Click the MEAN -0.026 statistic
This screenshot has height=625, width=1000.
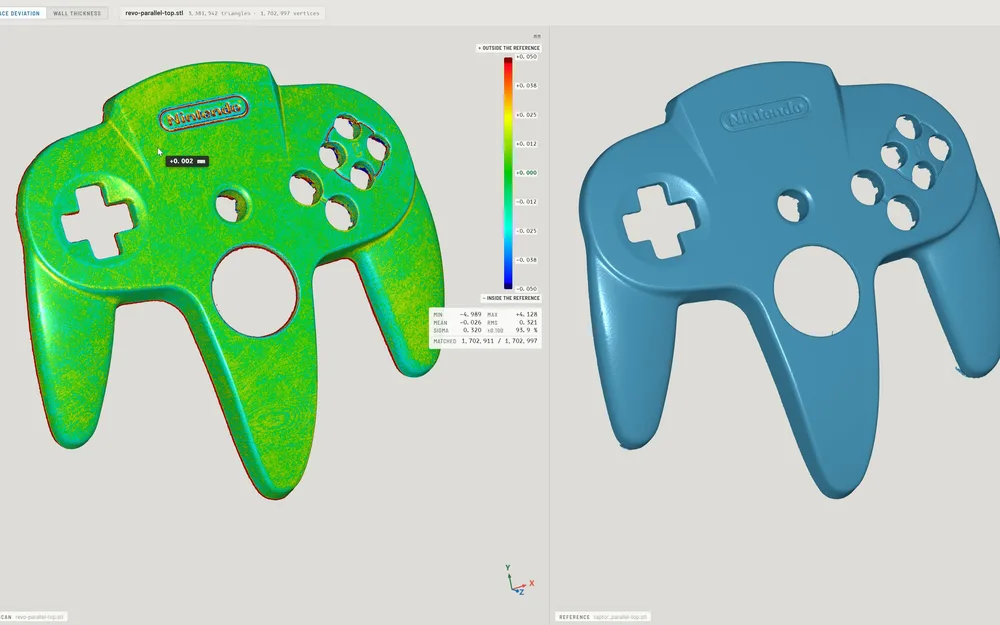(x=457, y=323)
